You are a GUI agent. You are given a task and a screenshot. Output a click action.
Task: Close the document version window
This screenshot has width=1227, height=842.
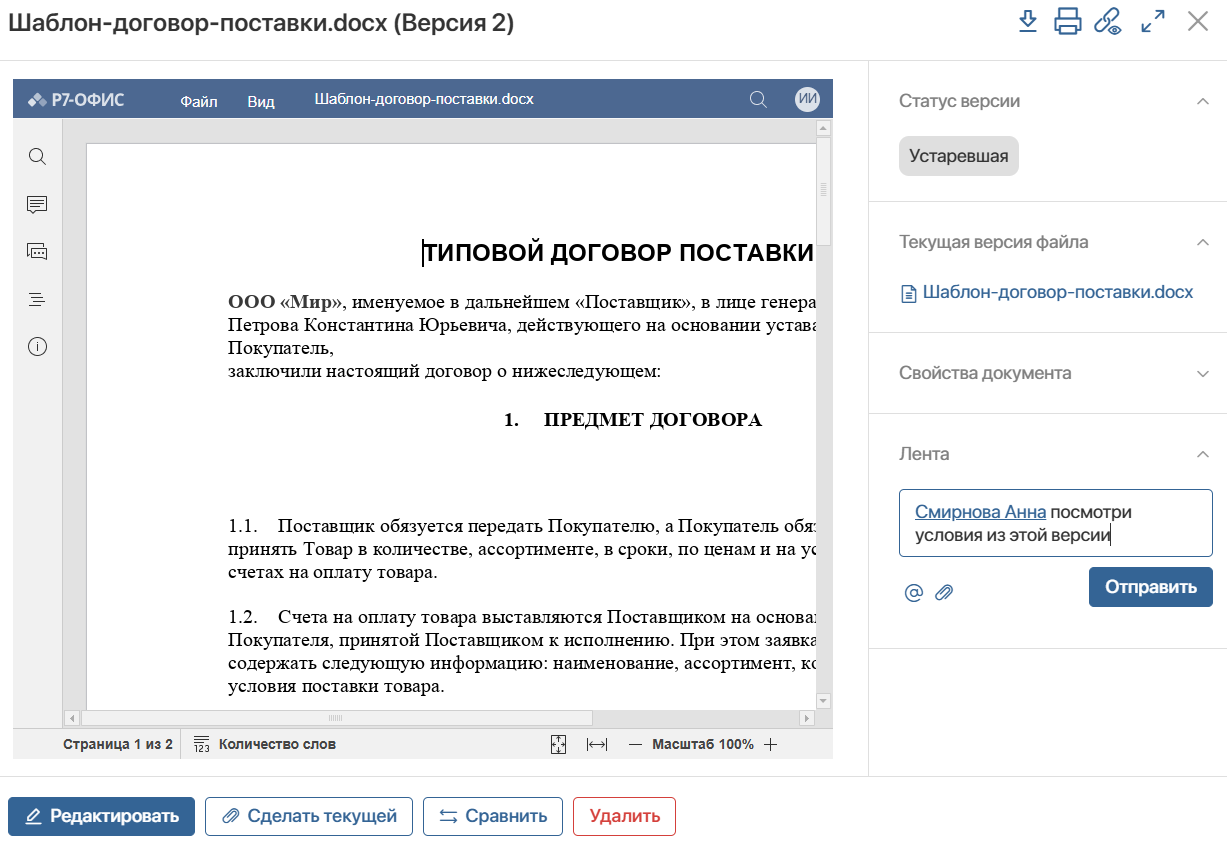(x=1198, y=21)
